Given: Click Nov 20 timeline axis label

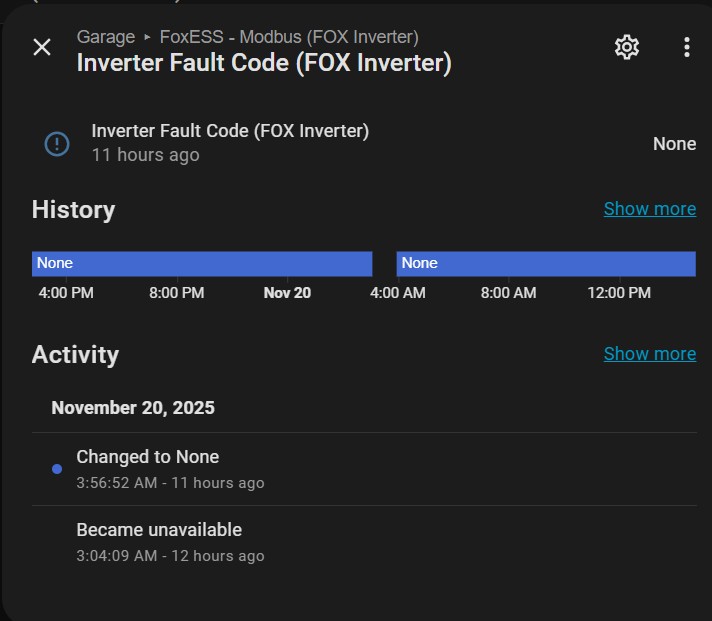Looking at the screenshot, I should coord(287,293).
